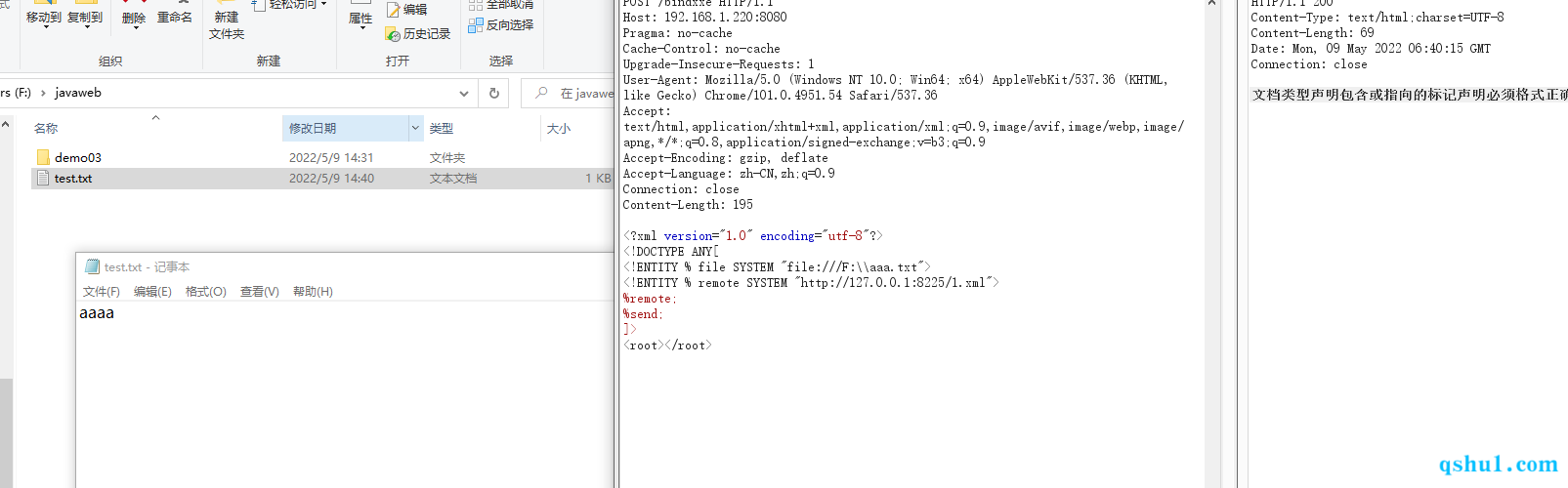
Task: Select the test.txt file icon
Action: click(x=43, y=179)
